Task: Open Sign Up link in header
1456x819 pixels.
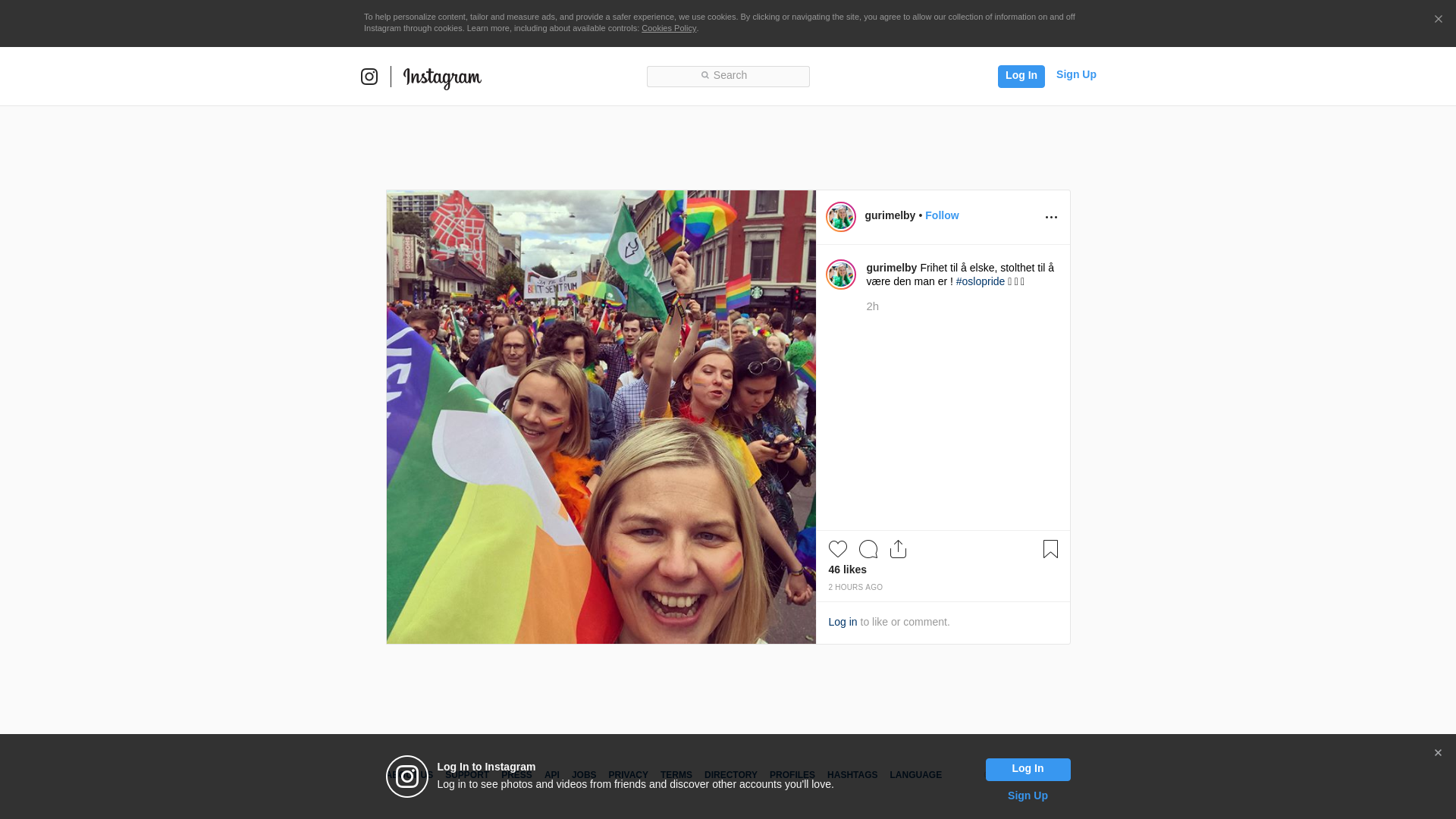Action: pos(1076,74)
